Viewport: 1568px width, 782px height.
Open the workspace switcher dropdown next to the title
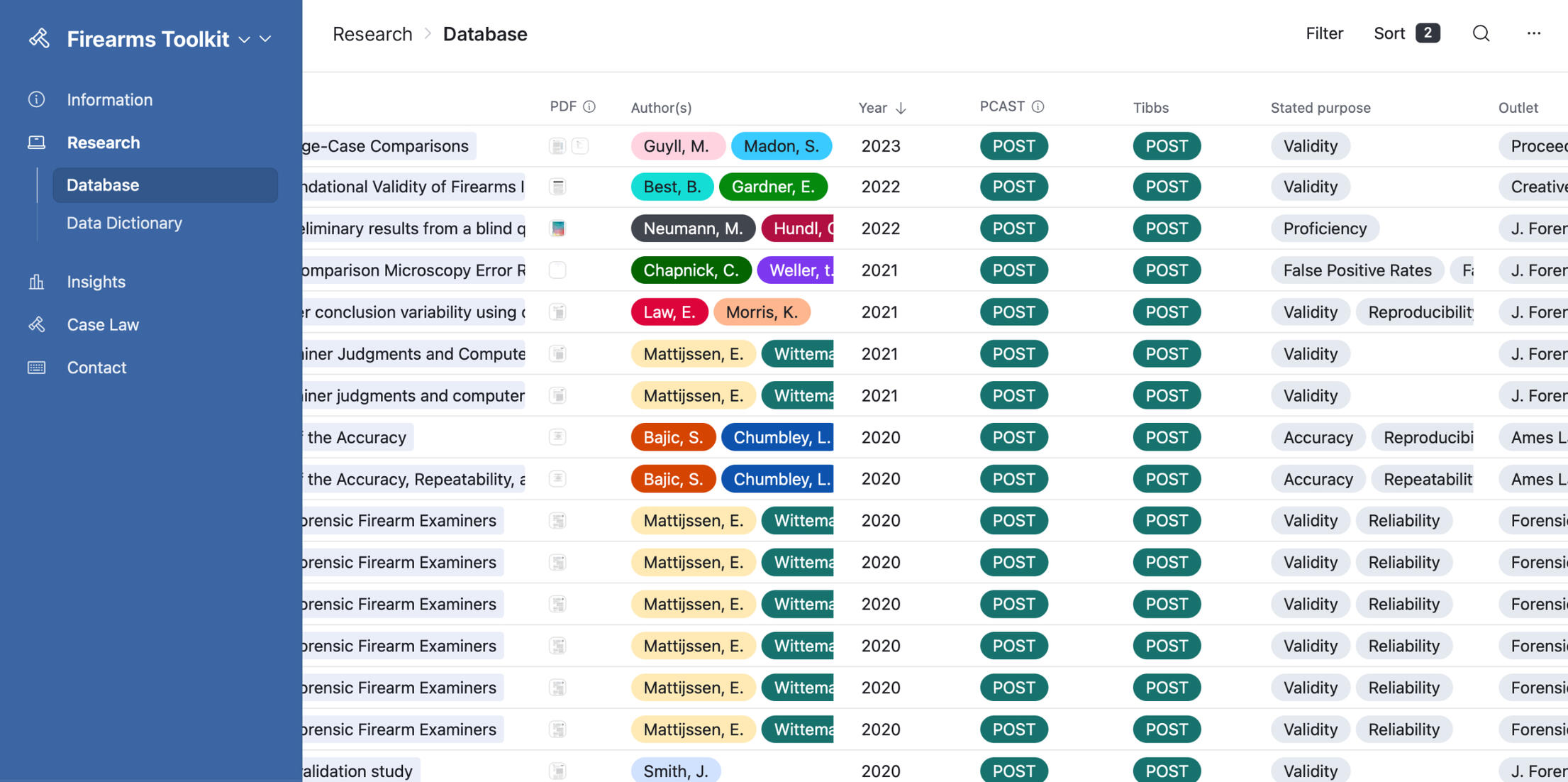244,40
